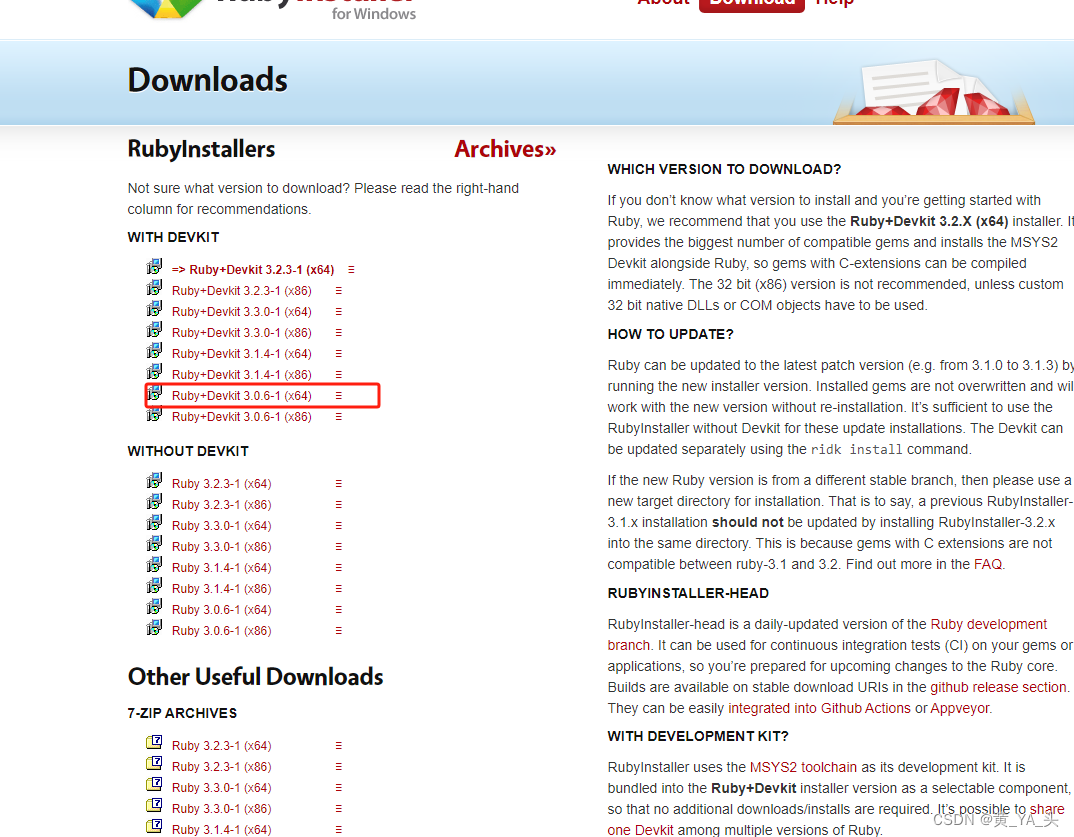Open the Ruby development branch link
This screenshot has height=837, width=1074.
(x=988, y=625)
